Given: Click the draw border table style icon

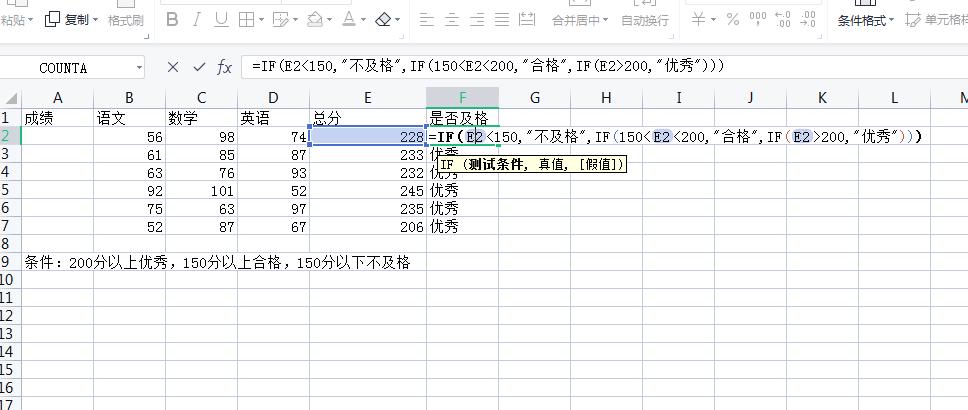Looking at the screenshot, I should (280, 20).
